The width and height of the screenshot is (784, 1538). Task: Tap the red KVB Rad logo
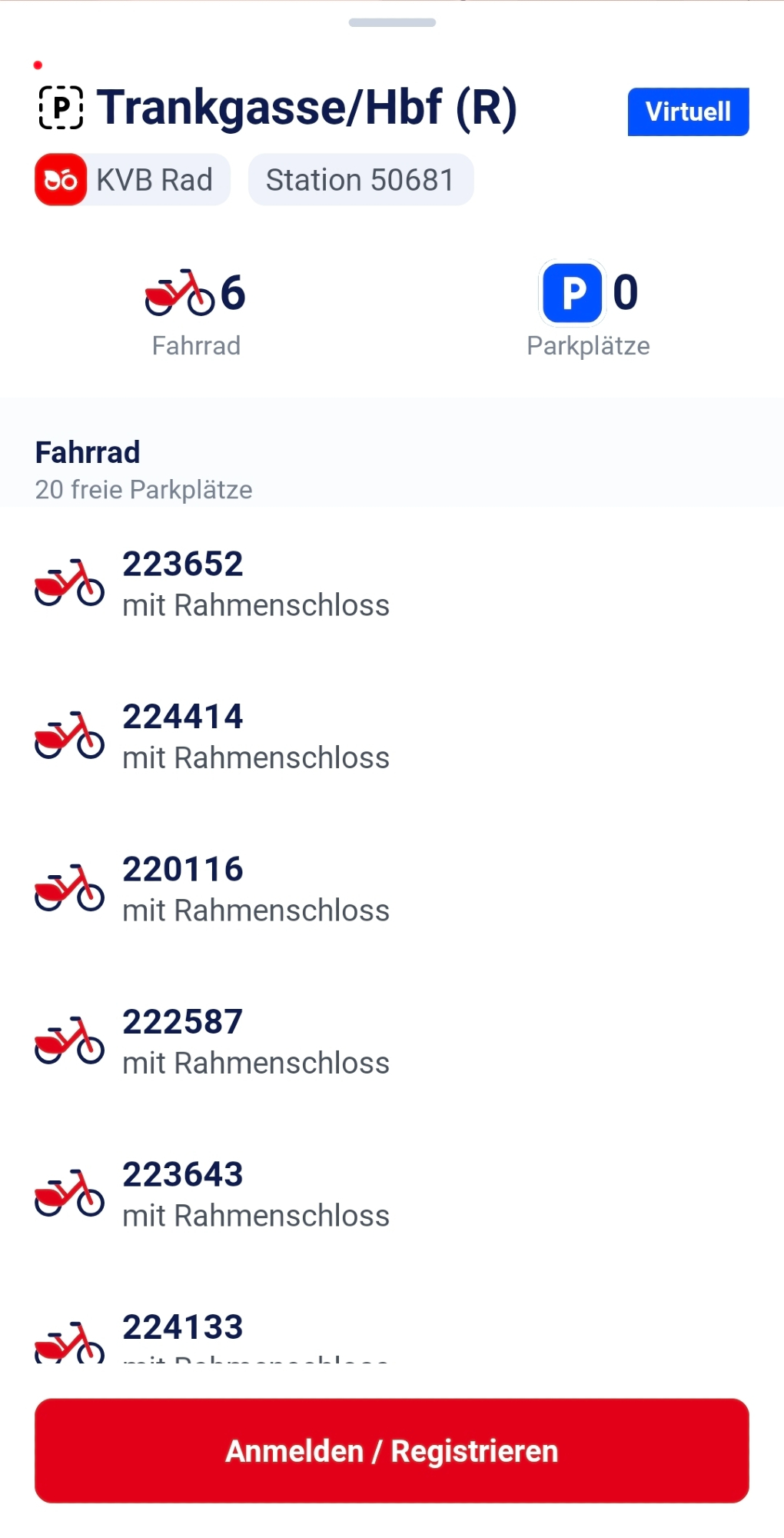click(61, 180)
